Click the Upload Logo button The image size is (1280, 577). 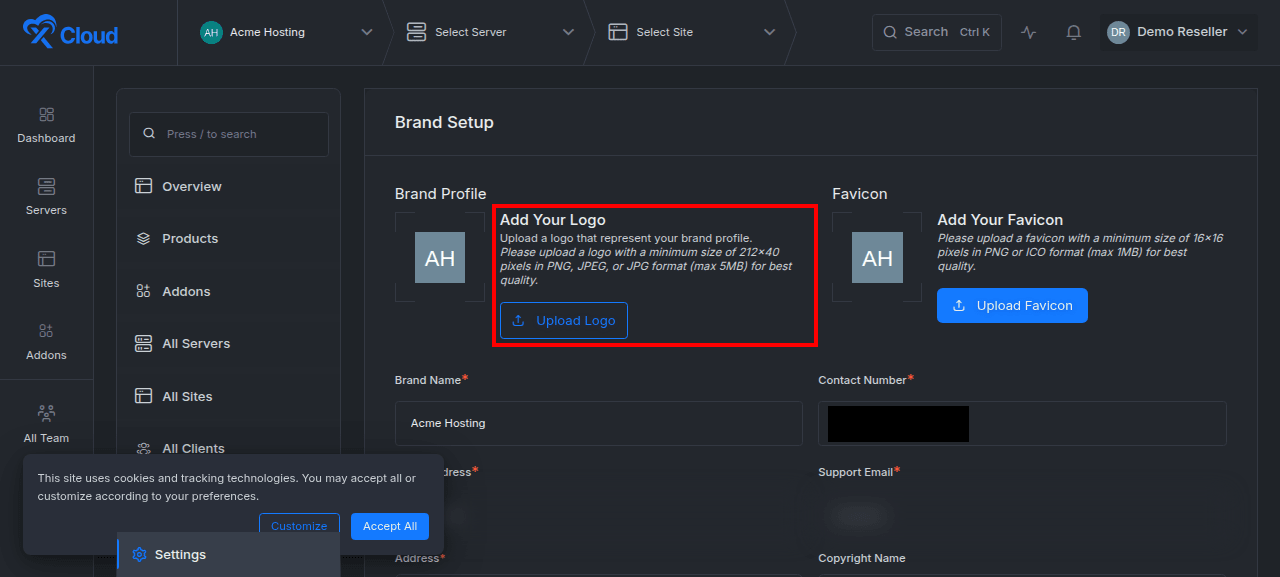(x=564, y=320)
